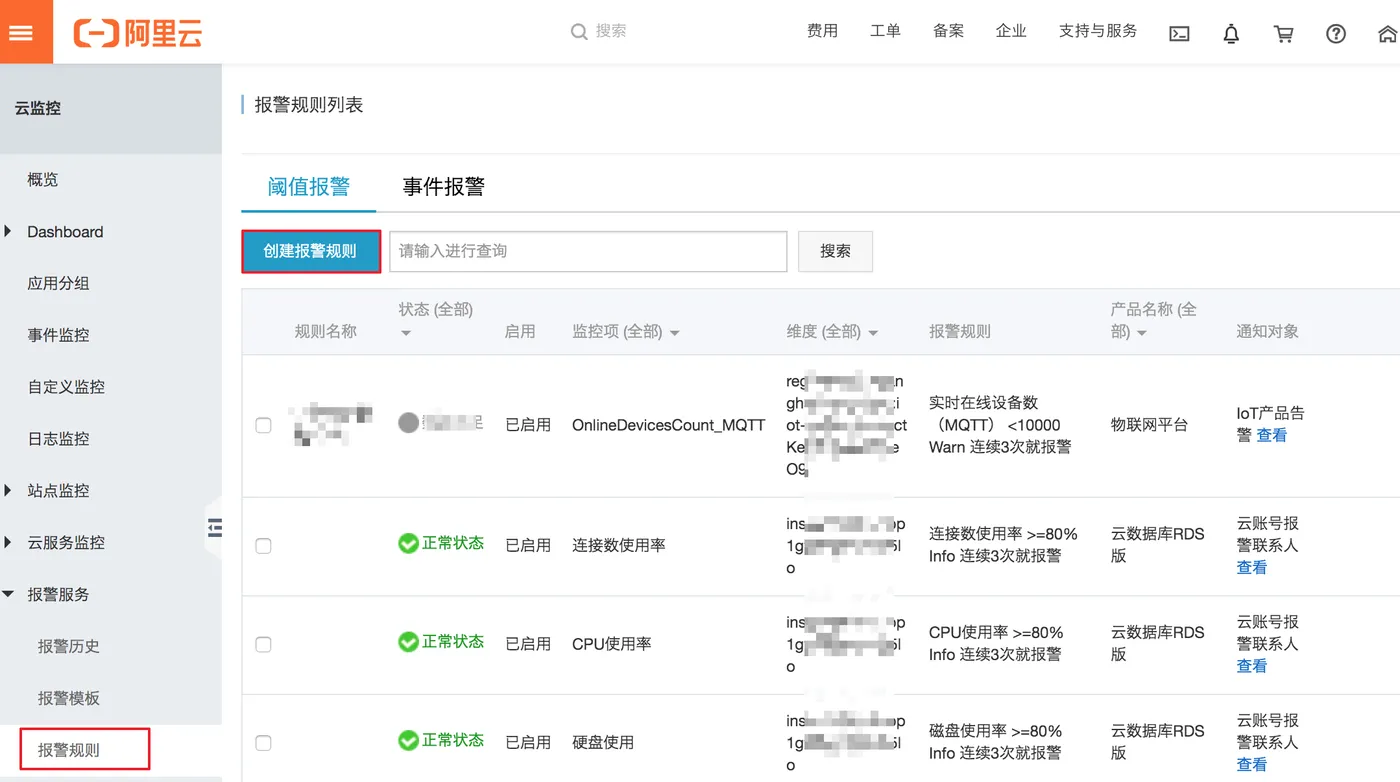The height and width of the screenshot is (782, 1400).
Task: Click green check icon in CPU使用率 row
Action: coord(408,641)
